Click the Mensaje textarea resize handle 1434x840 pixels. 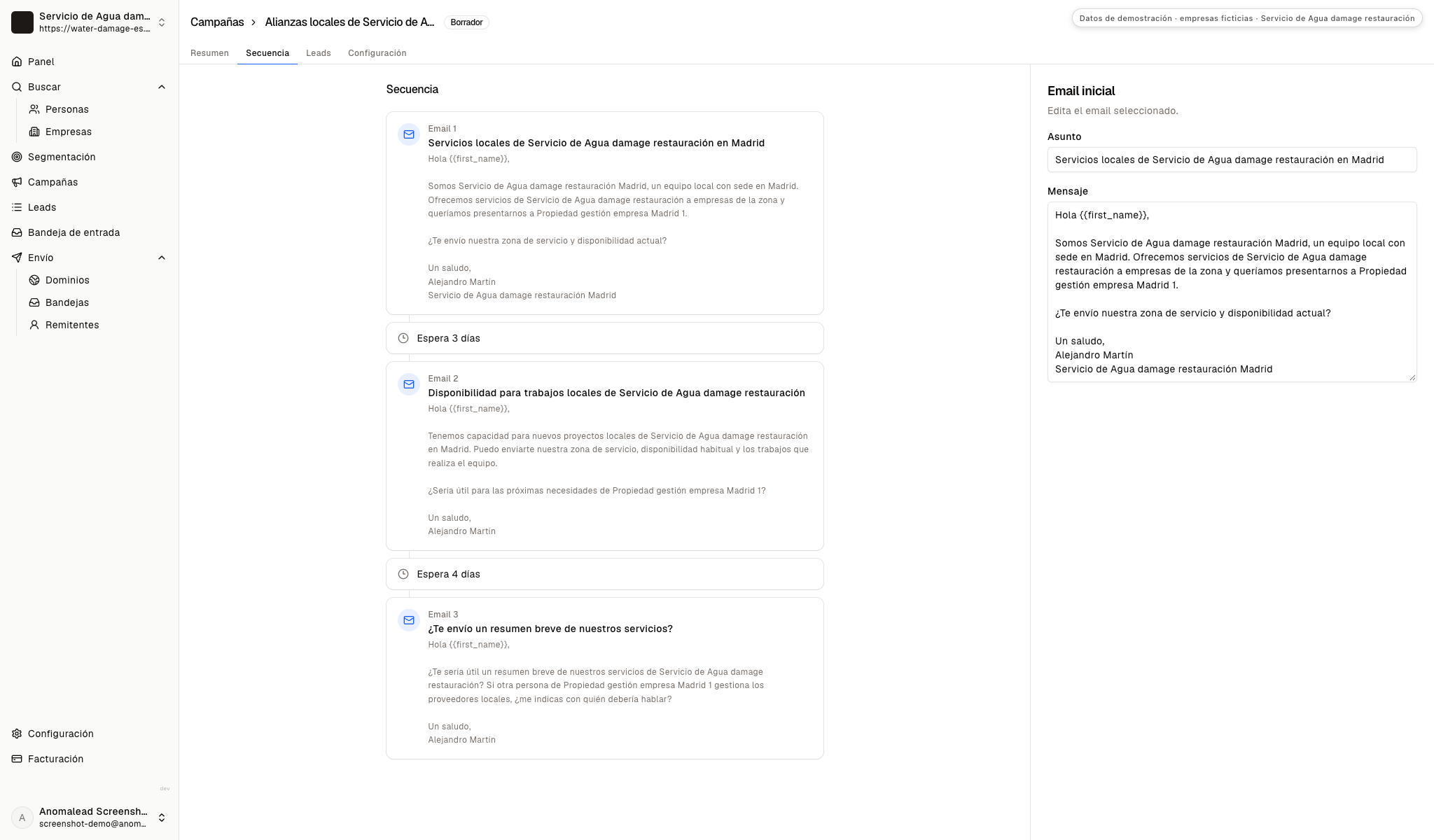(x=1412, y=377)
